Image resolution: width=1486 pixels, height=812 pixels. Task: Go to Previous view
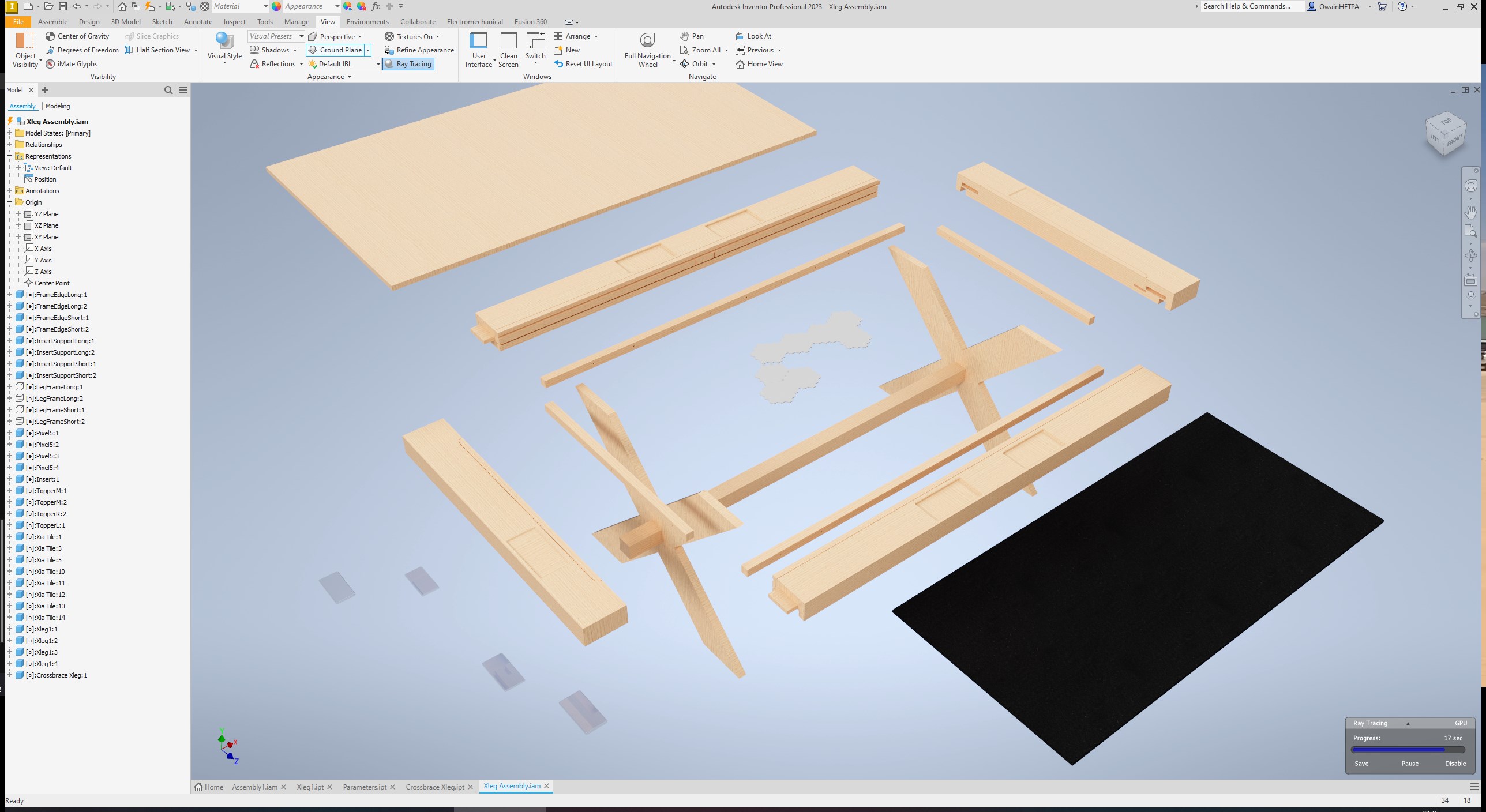[754, 50]
